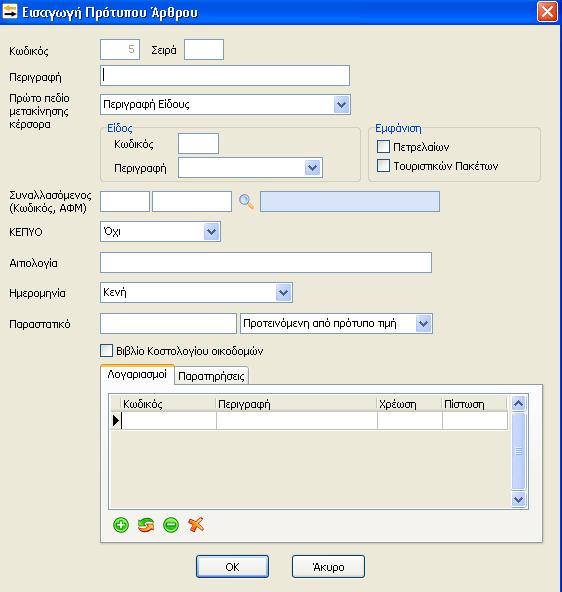The image size is (562, 592).
Task: Check Βιβλίο Κοστολογίου οικοδομών
Action: pos(106,351)
